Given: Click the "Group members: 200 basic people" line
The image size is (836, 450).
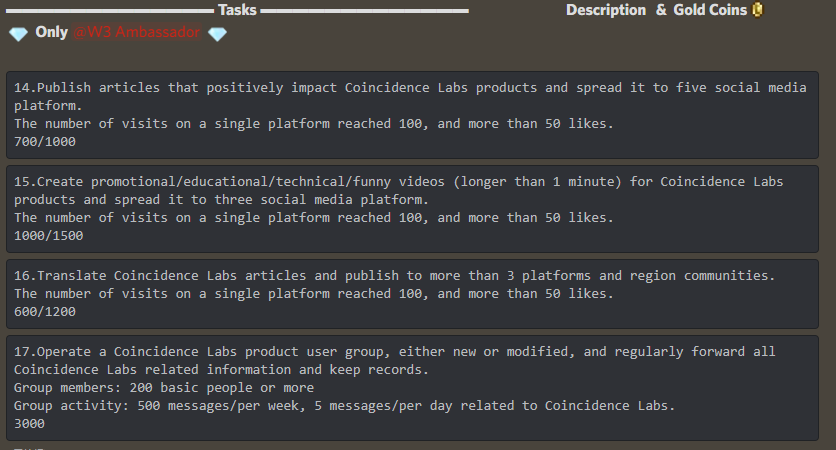Looking at the screenshot, I should [x=164, y=388].
